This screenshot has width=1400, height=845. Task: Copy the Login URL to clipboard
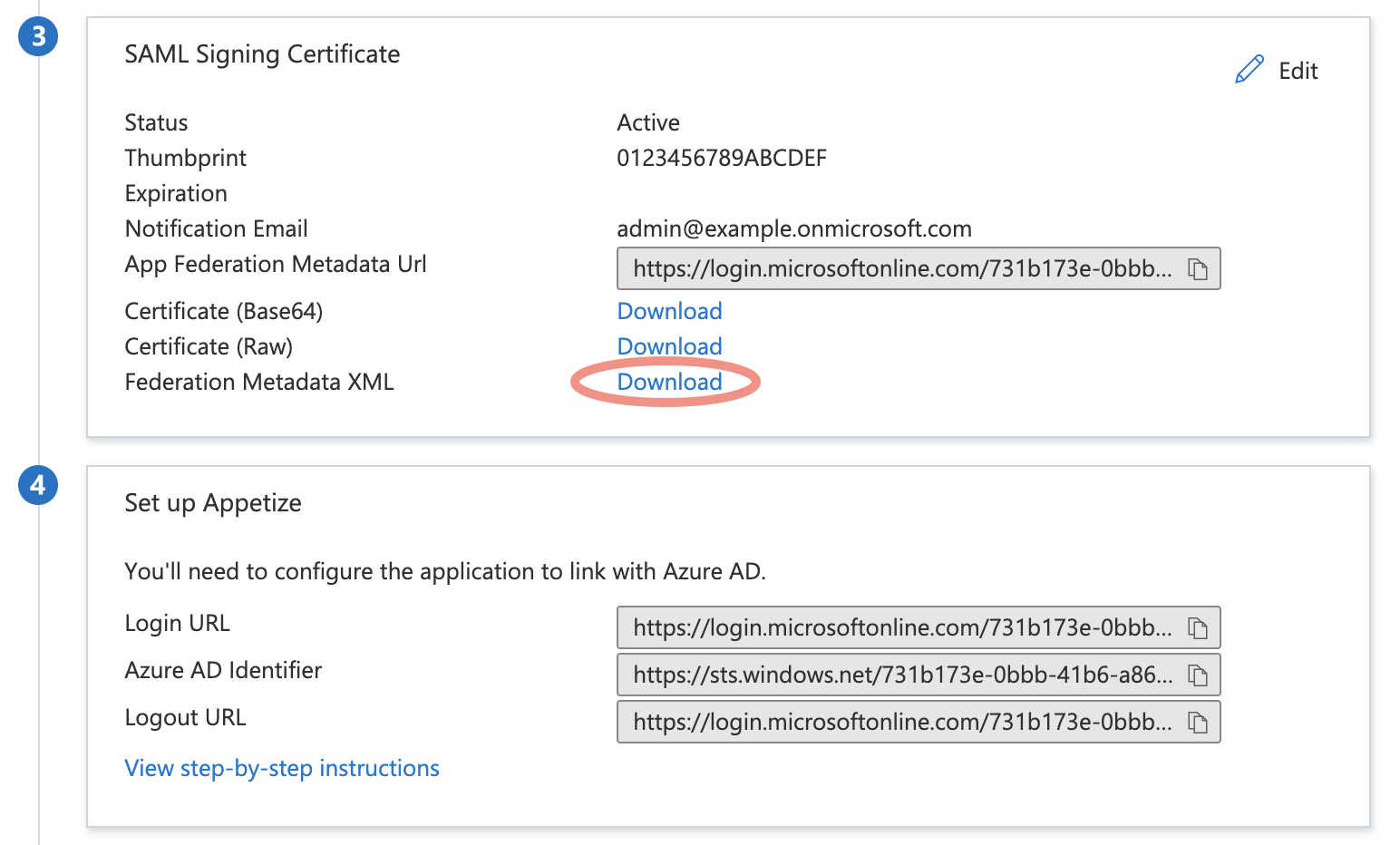click(x=1198, y=628)
